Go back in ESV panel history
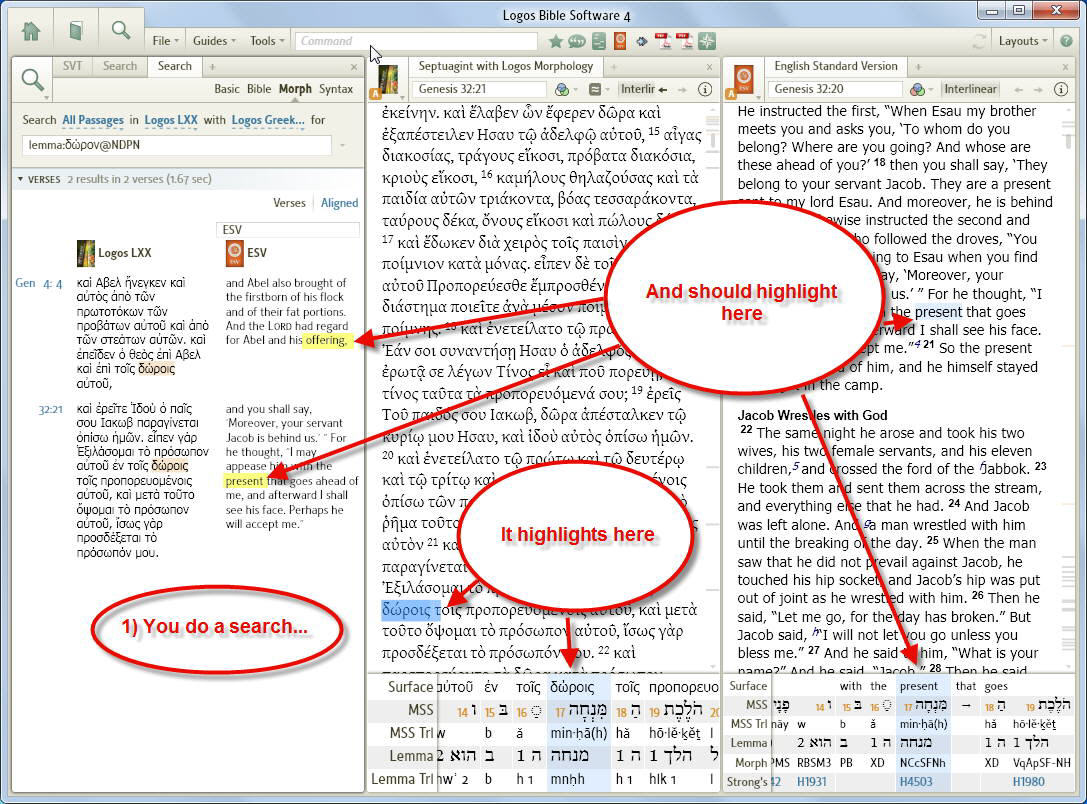Screen dimensions: 1087x804 [x=1018, y=89]
